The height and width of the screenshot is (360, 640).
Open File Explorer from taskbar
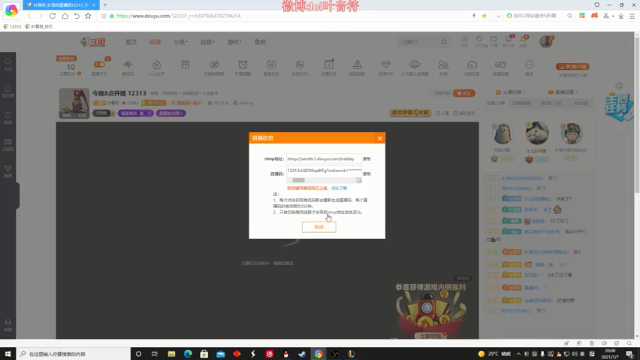pyautogui.click(x=171, y=354)
